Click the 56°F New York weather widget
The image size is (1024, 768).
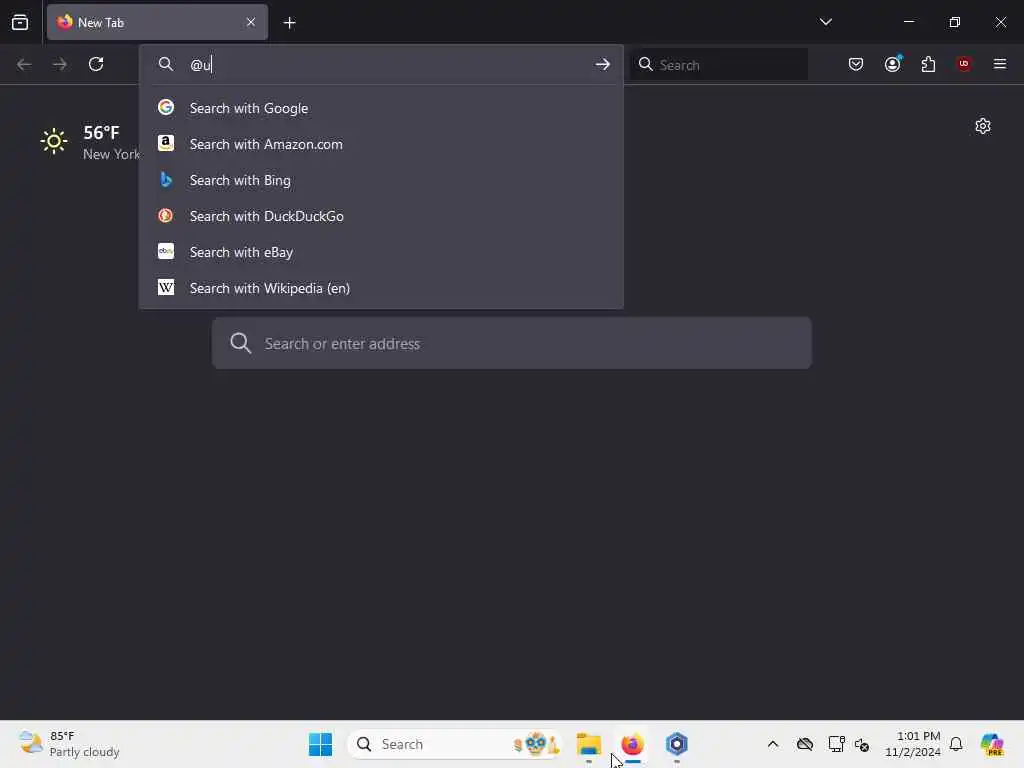89,142
